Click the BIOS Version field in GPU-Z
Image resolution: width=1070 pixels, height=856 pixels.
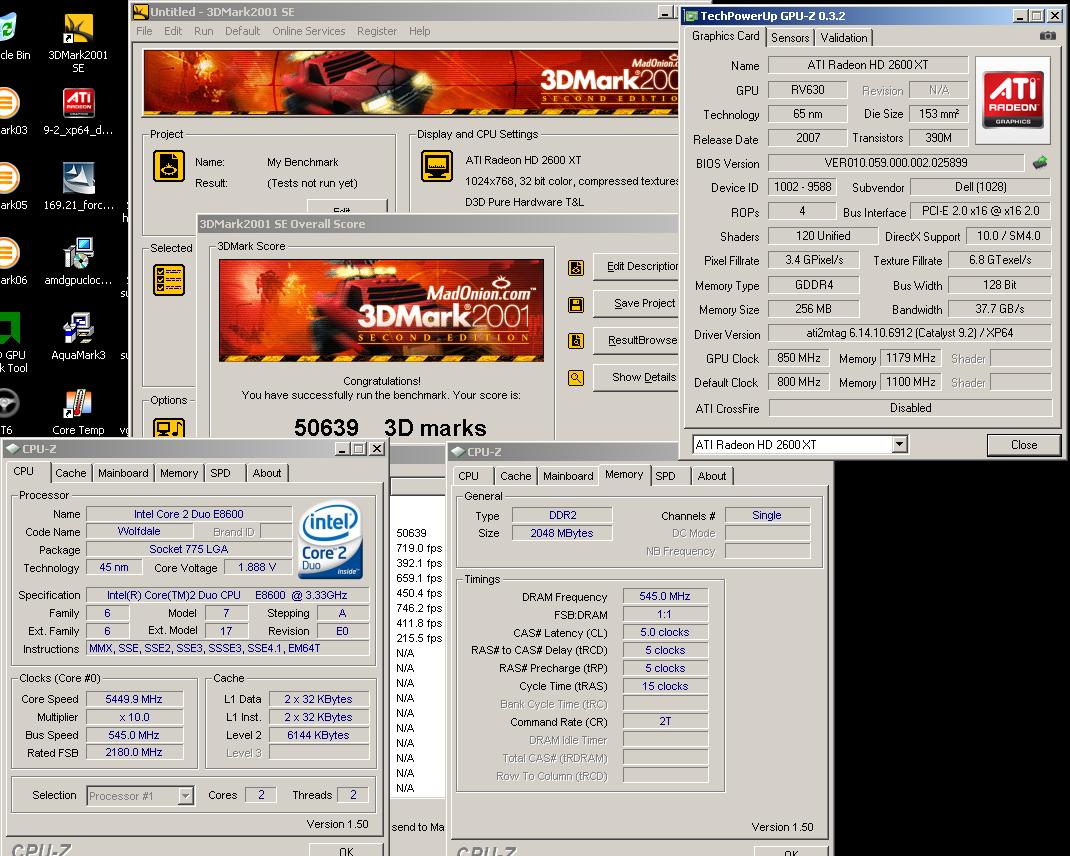pyautogui.click(x=895, y=162)
